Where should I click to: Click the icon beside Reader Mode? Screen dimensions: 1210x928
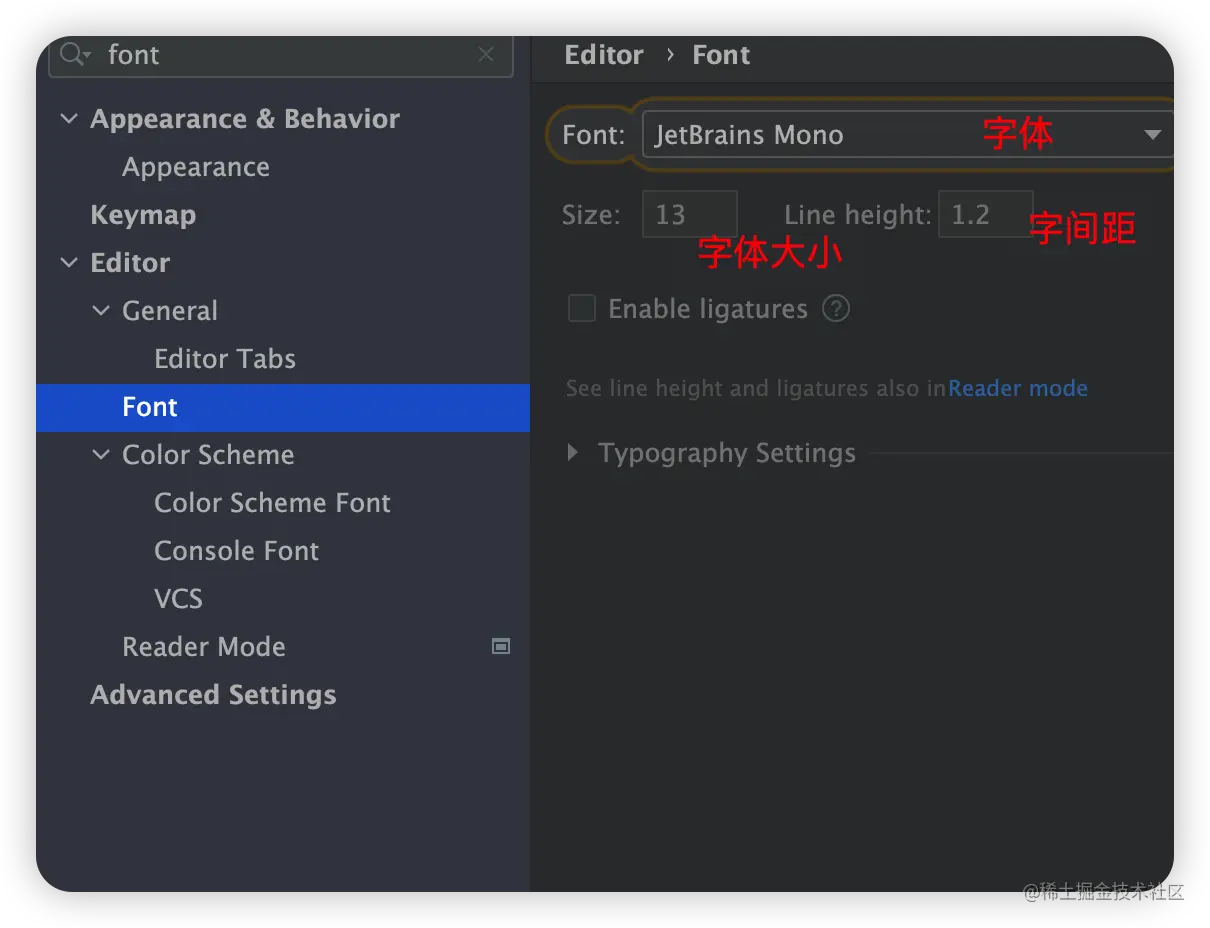pyautogui.click(x=501, y=647)
